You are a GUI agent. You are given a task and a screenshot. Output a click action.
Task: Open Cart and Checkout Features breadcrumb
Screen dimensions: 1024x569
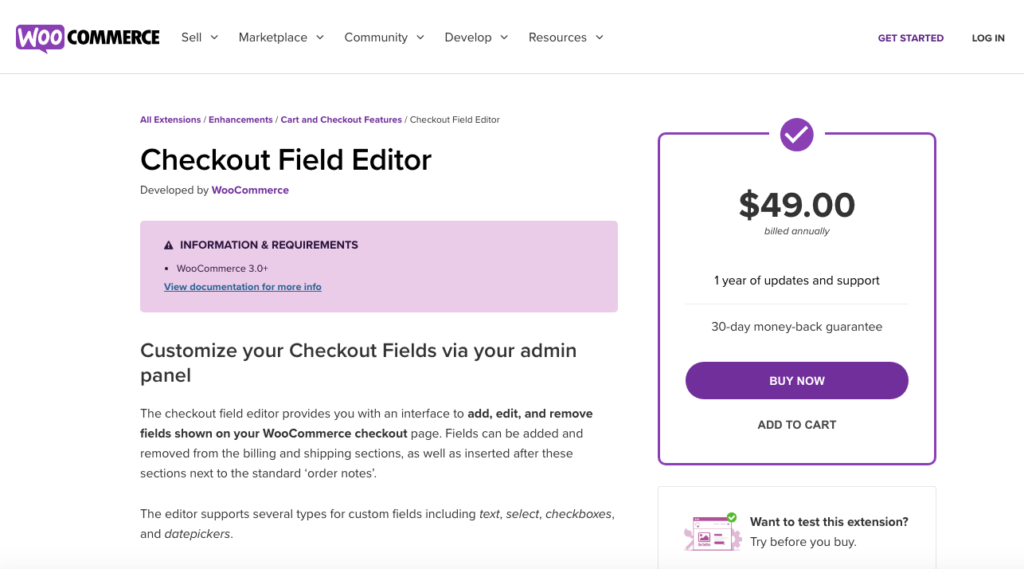tap(341, 120)
